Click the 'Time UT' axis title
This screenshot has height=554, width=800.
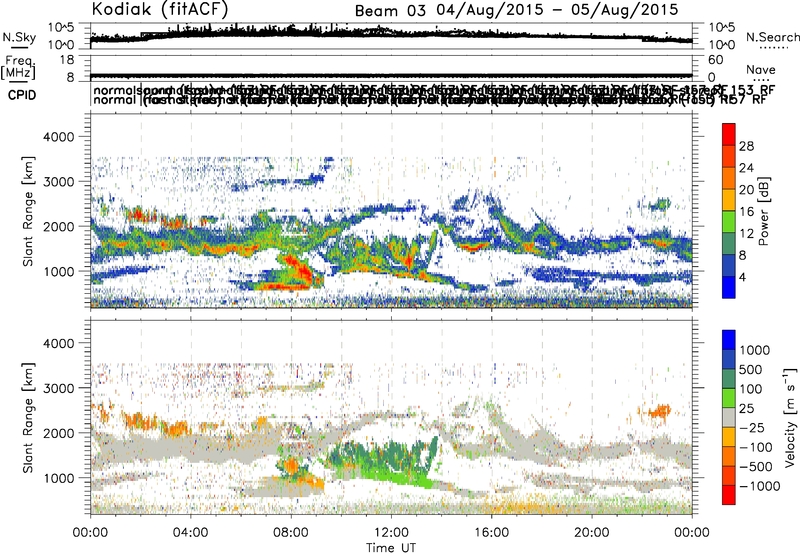pos(391,548)
